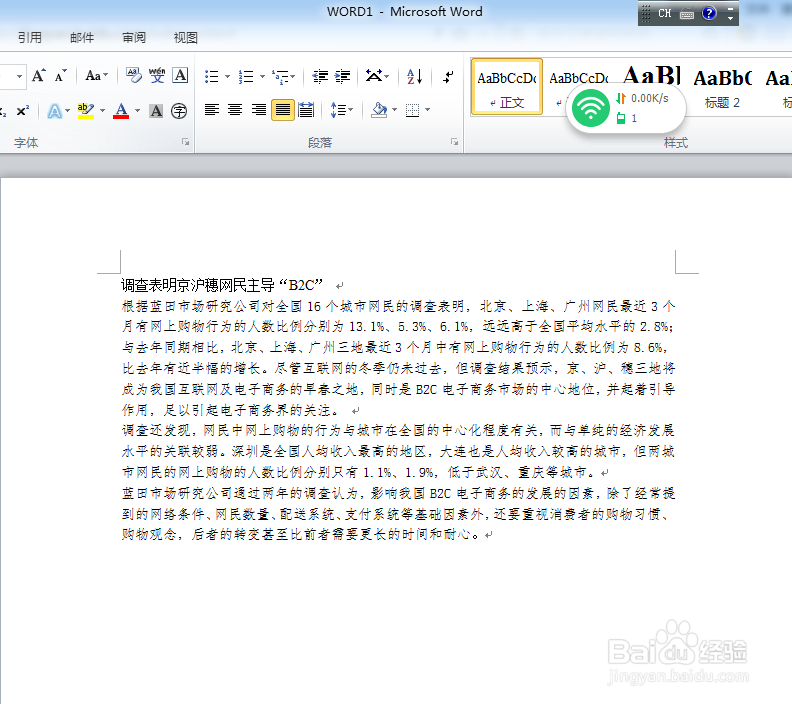792x704 pixels.
Task: Expand the bullets library dropdown arrow
Action: click(227, 77)
